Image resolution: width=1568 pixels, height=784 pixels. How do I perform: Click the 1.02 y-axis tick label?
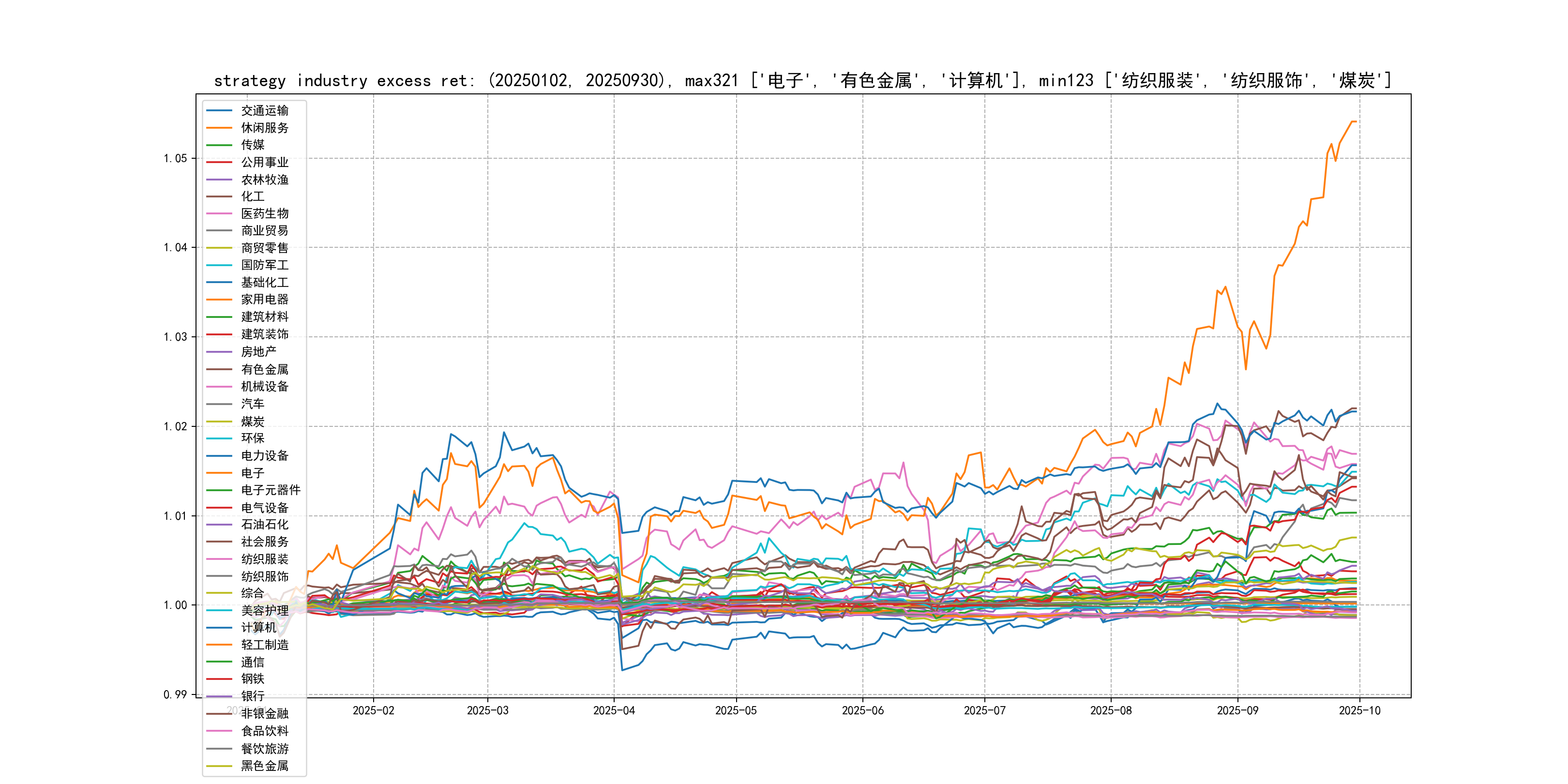pos(175,427)
